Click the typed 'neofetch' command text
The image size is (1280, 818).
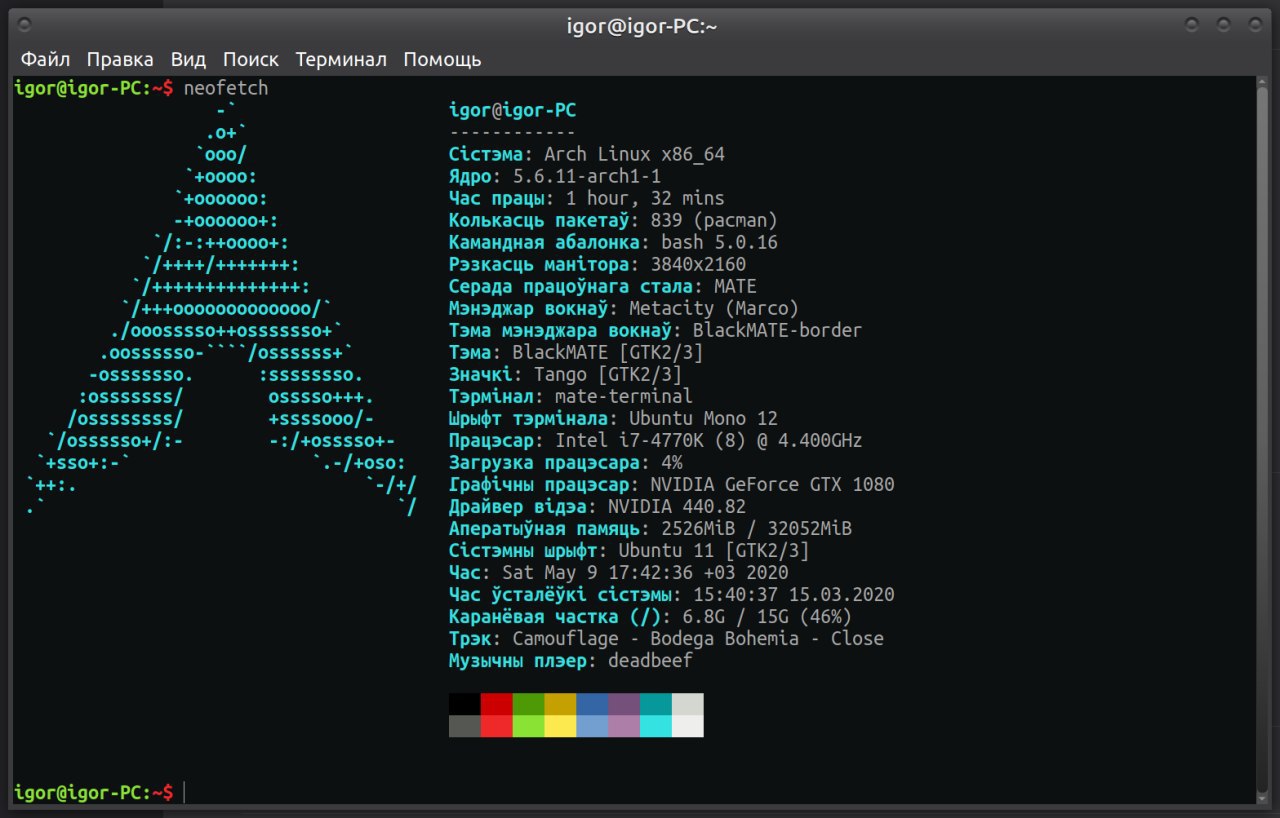click(226, 88)
